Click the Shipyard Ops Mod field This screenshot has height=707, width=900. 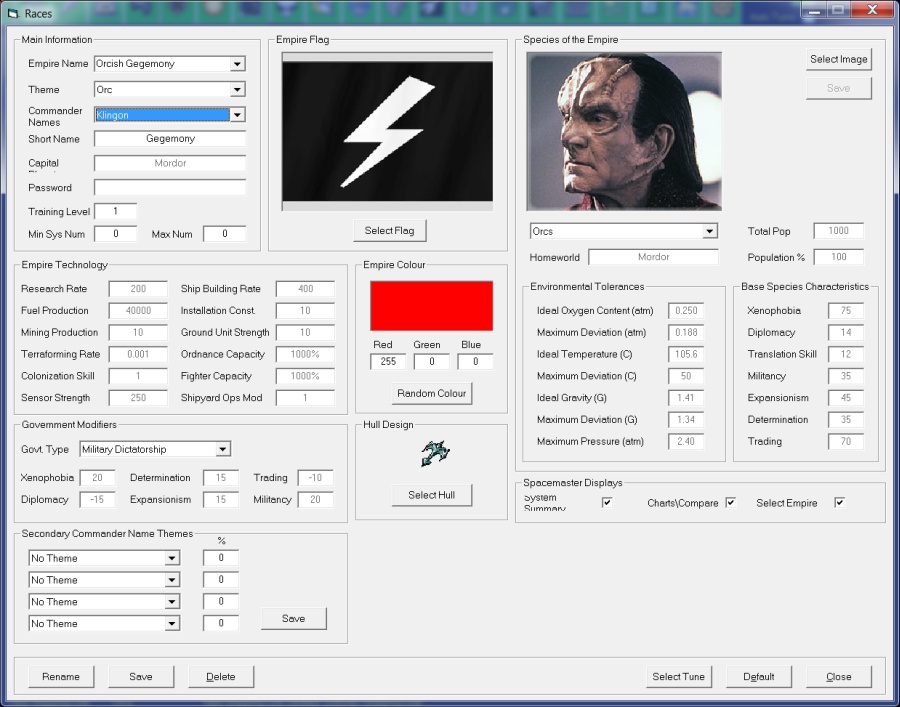(x=305, y=398)
